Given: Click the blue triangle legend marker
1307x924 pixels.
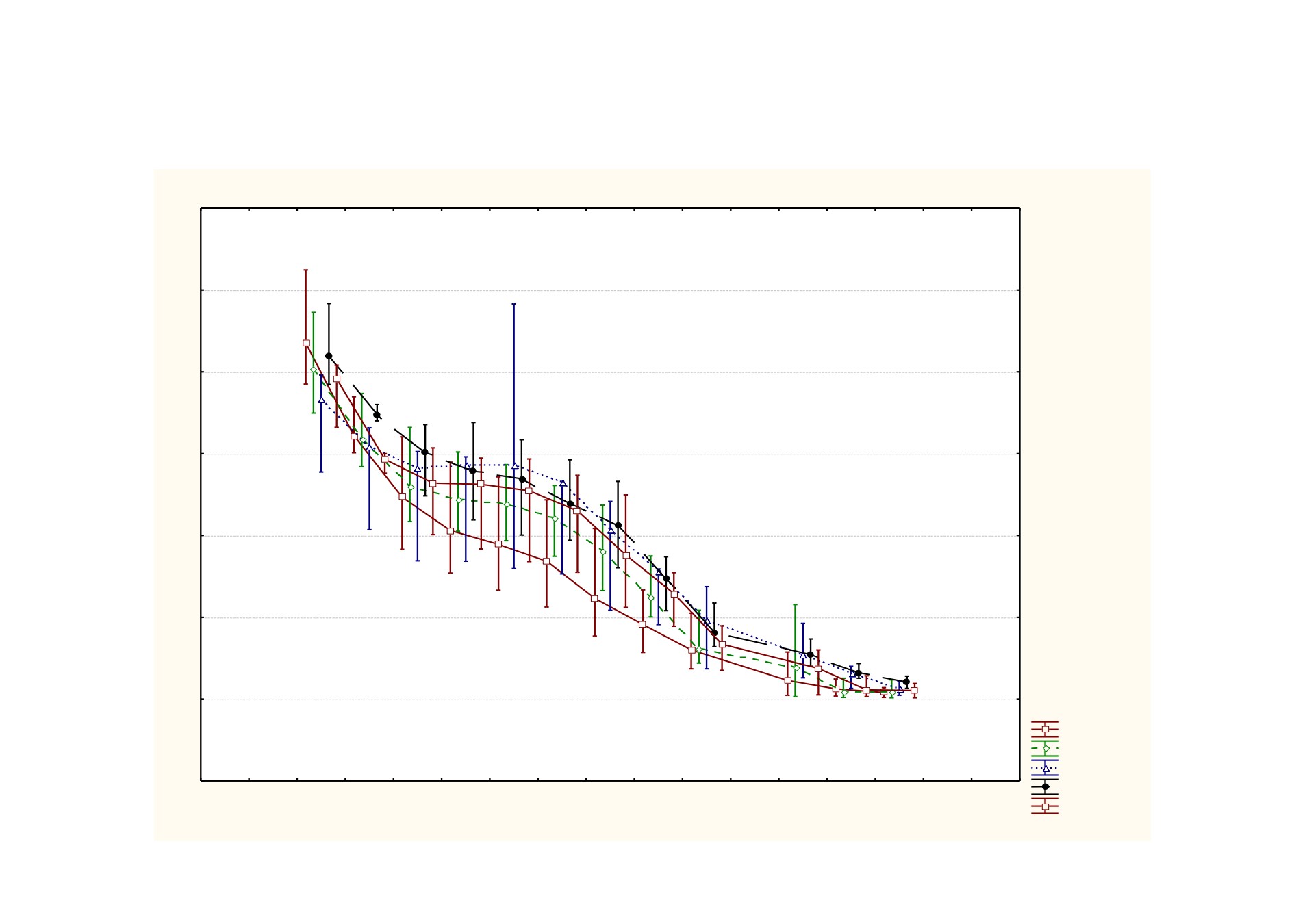Looking at the screenshot, I should coord(1045,768).
